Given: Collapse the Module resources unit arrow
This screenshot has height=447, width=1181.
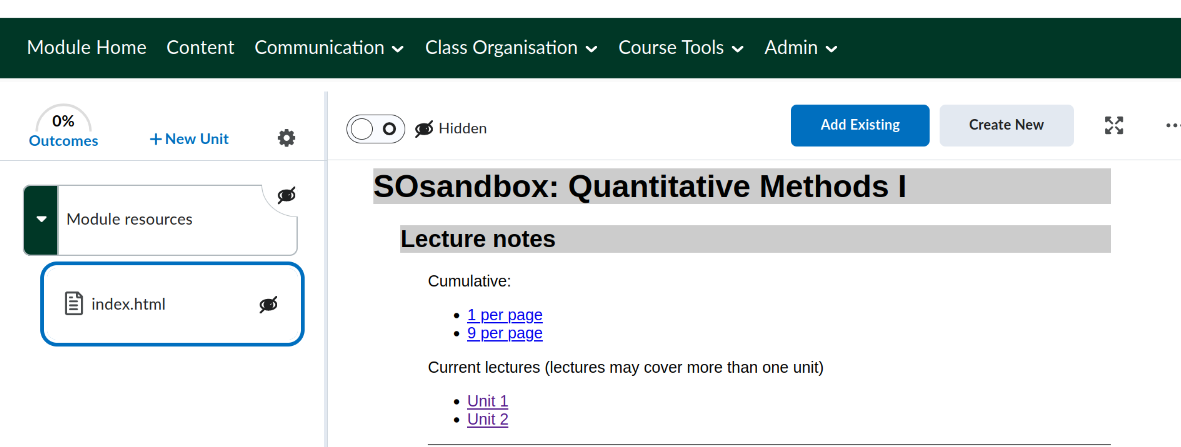Looking at the screenshot, I should pyautogui.click(x=41, y=219).
